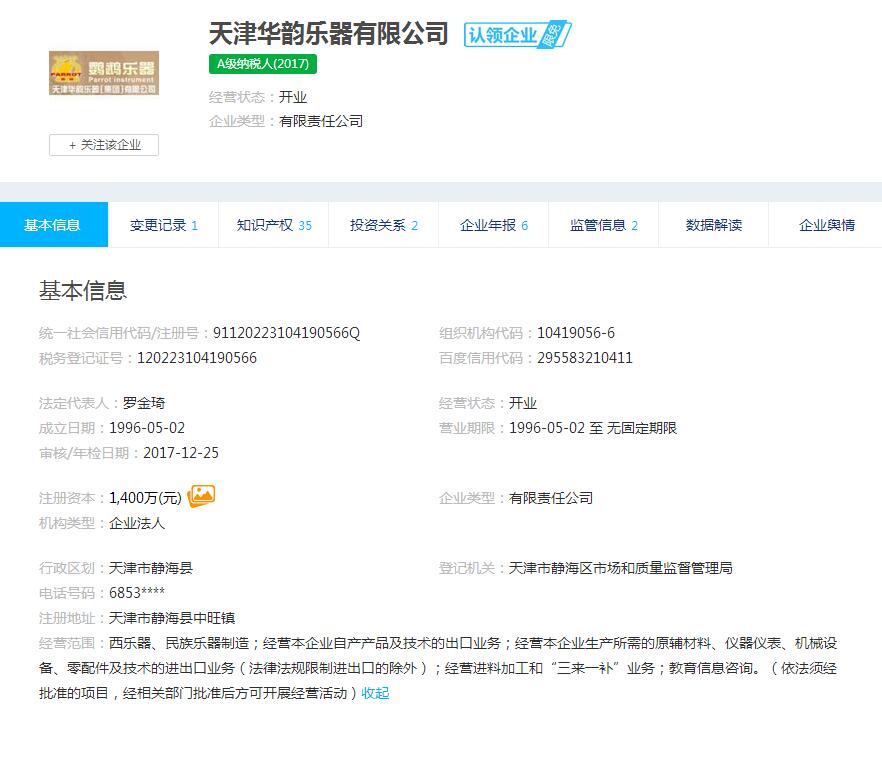Click the 基本信息 section heading
This screenshot has height=759, width=882.
[x=83, y=291]
